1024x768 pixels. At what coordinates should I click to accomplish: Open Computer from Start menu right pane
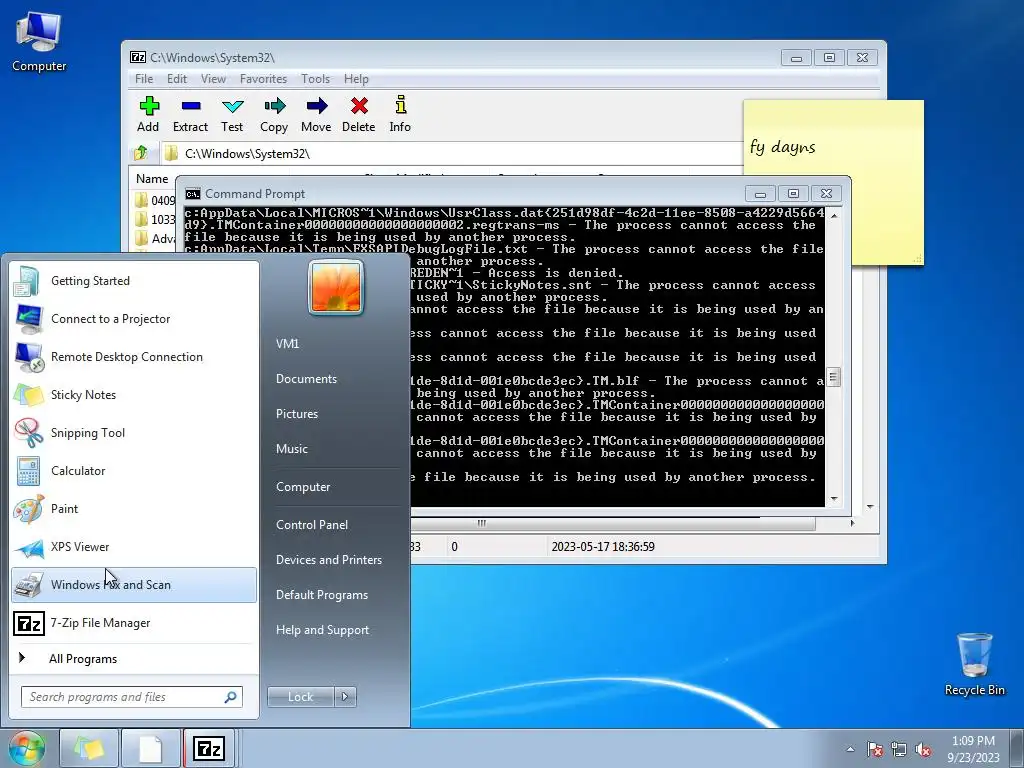tap(303, 487)
